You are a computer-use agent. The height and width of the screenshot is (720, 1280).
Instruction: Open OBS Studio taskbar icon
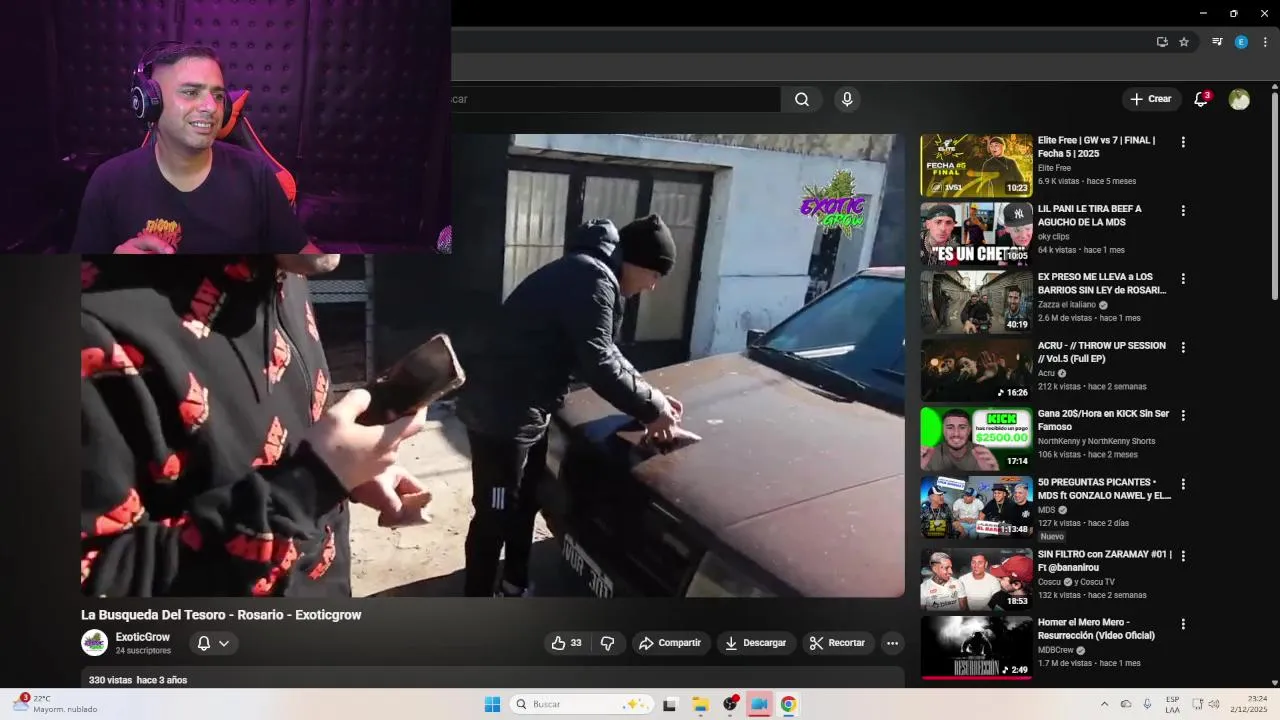point(730,704)
